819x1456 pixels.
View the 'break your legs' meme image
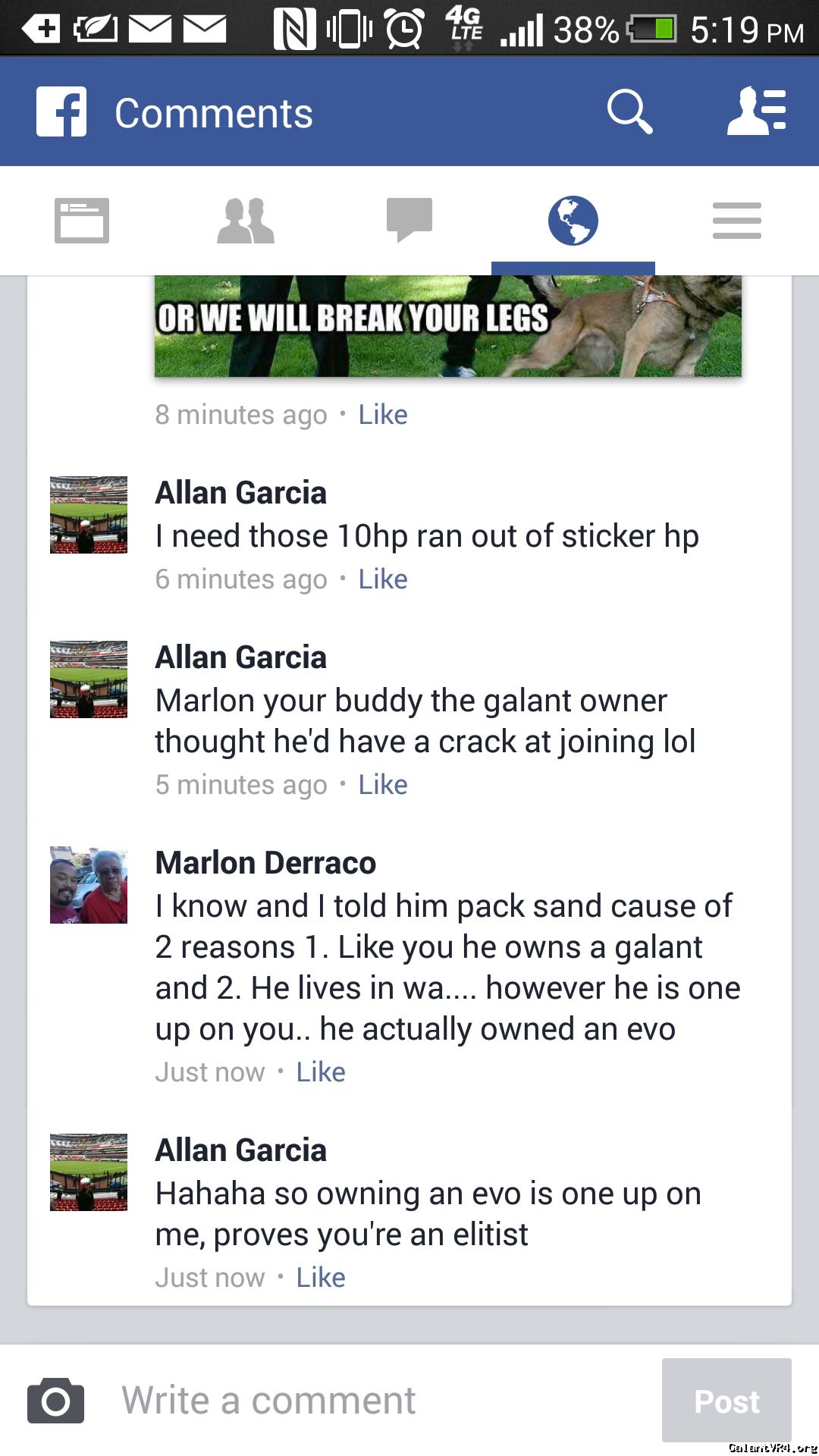click(x=448, y=326)
